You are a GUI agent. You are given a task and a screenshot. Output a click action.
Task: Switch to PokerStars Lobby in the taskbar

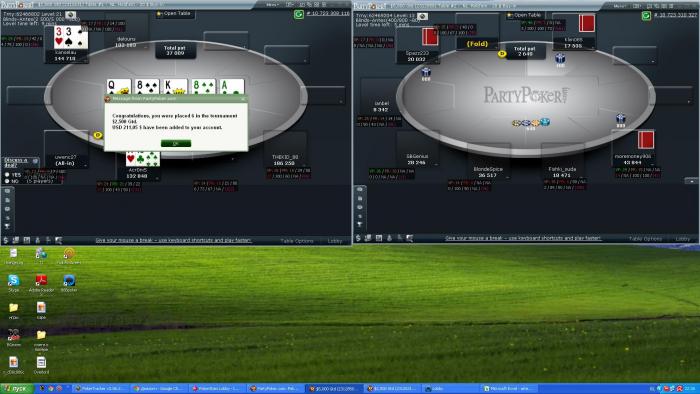217,389
